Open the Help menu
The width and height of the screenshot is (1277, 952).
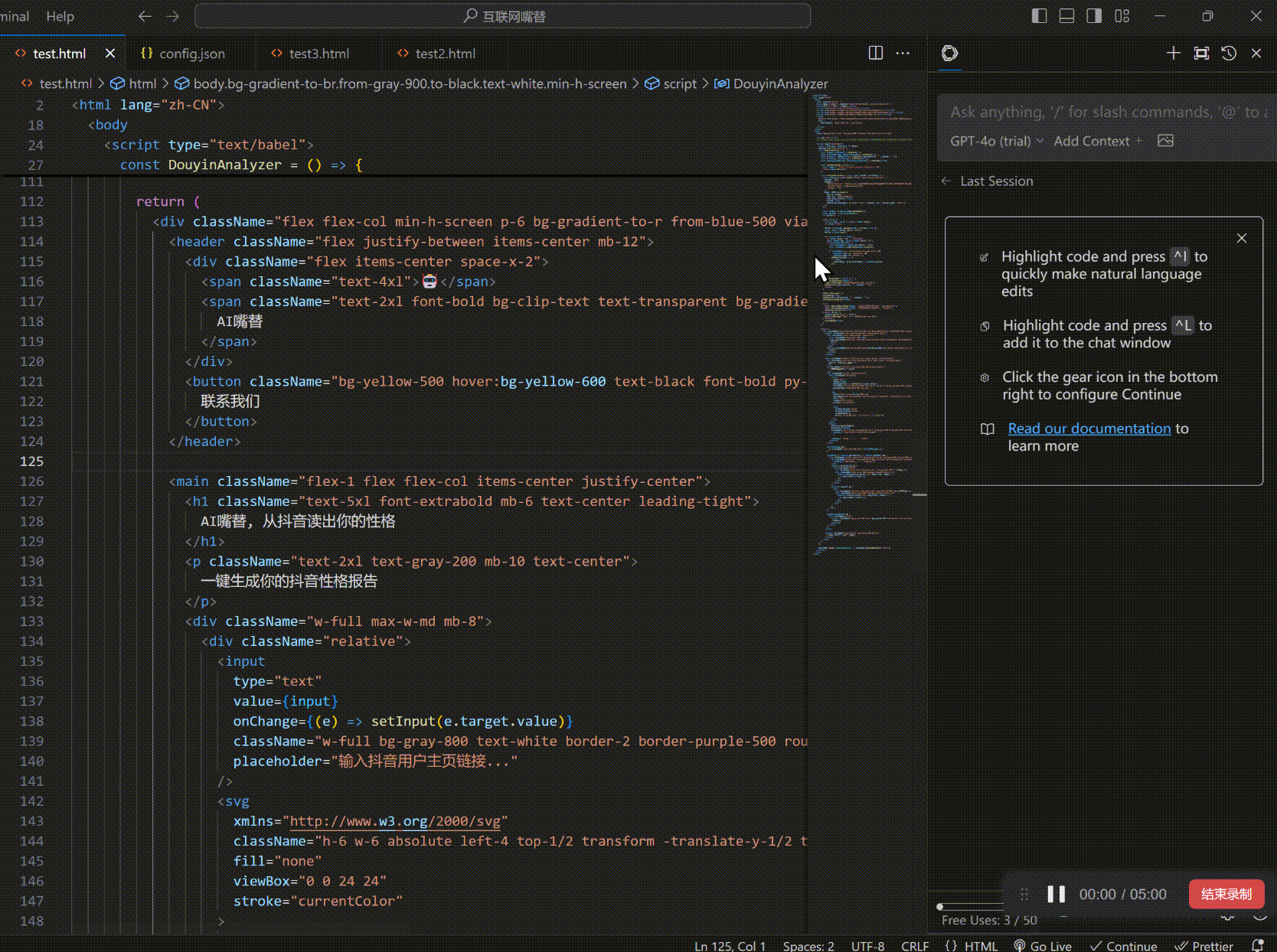(x=60, y=16)
